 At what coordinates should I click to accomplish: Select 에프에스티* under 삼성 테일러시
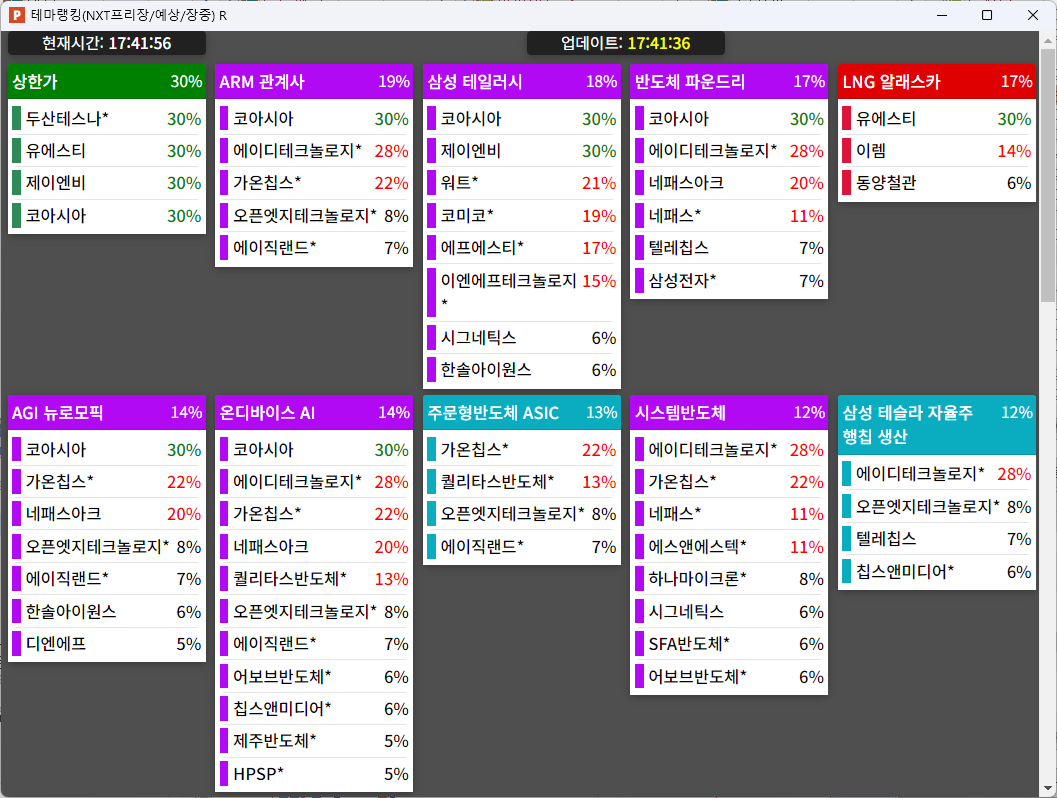click(x=522, y=248)
